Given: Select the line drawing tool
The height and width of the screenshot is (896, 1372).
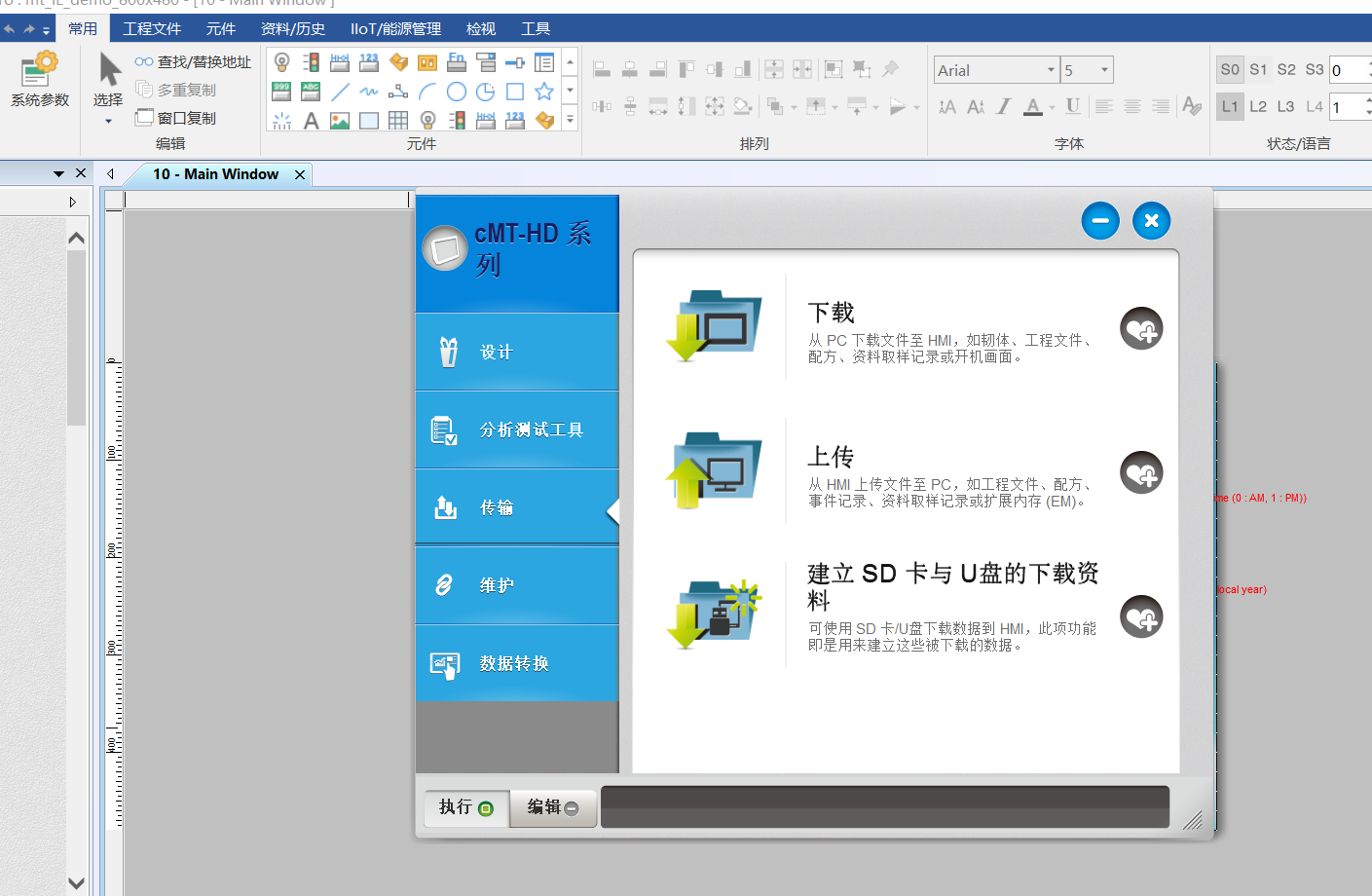Looking at the screenshot, I should click(340, 92).
